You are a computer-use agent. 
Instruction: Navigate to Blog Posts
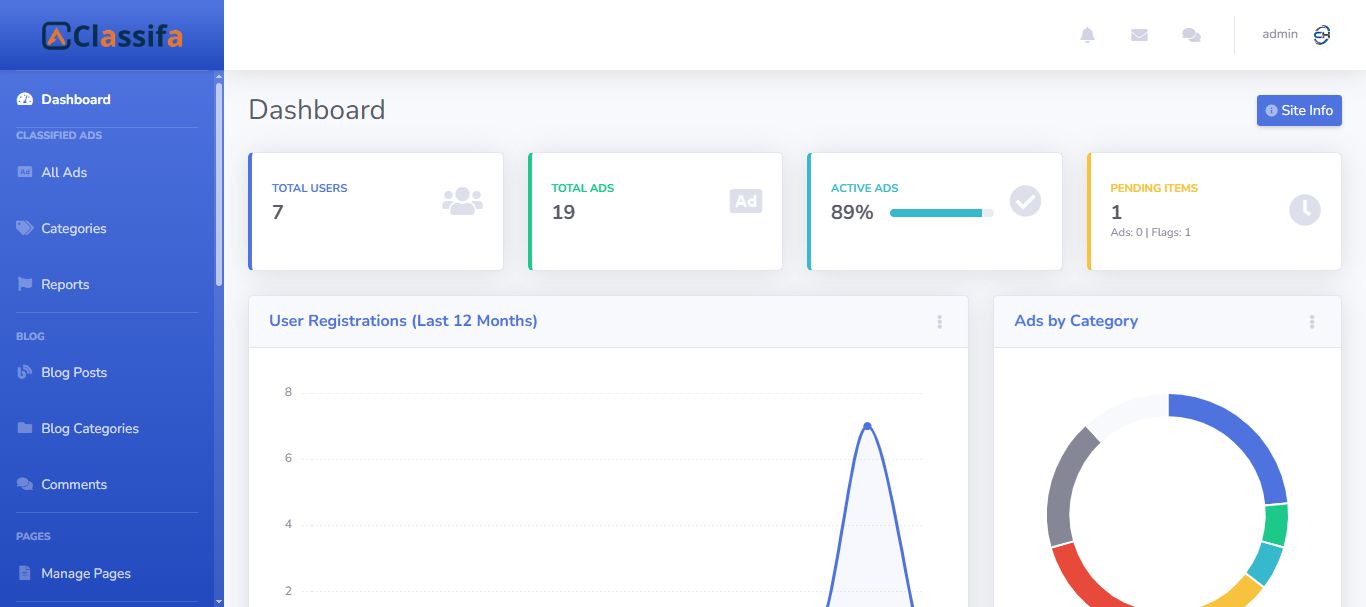point(73,372)
